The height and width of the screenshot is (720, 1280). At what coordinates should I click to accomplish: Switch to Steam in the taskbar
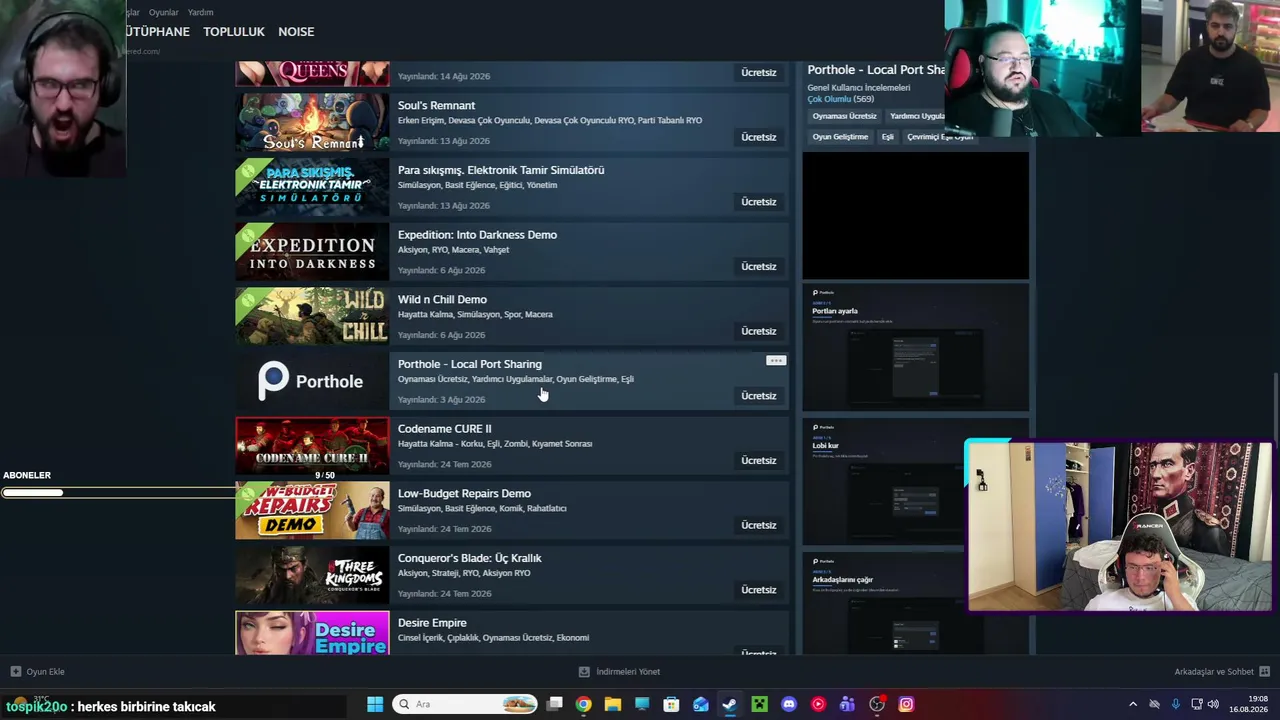pyautogui.click(x=730, y=704)
